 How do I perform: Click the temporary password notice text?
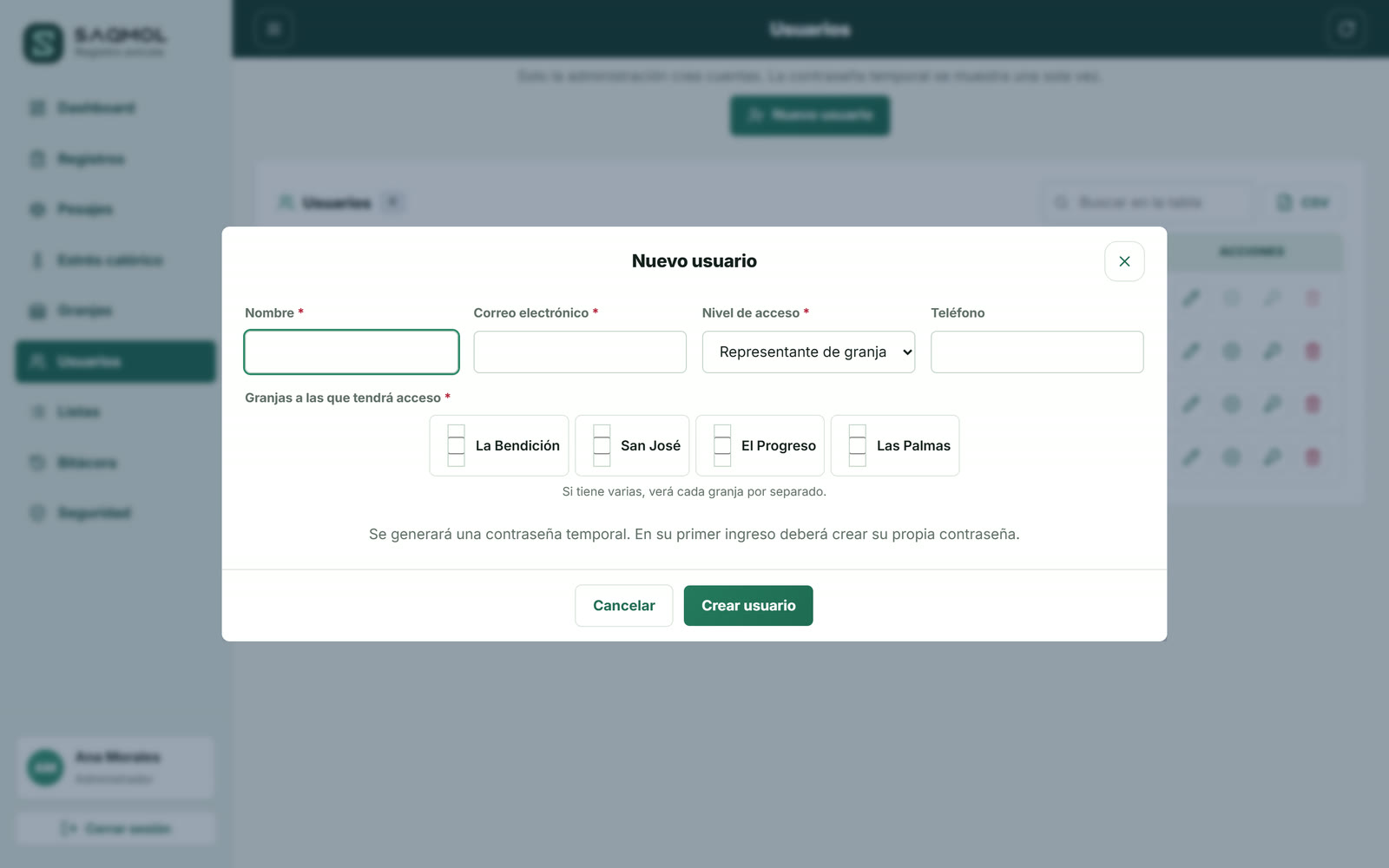[694, 534]
